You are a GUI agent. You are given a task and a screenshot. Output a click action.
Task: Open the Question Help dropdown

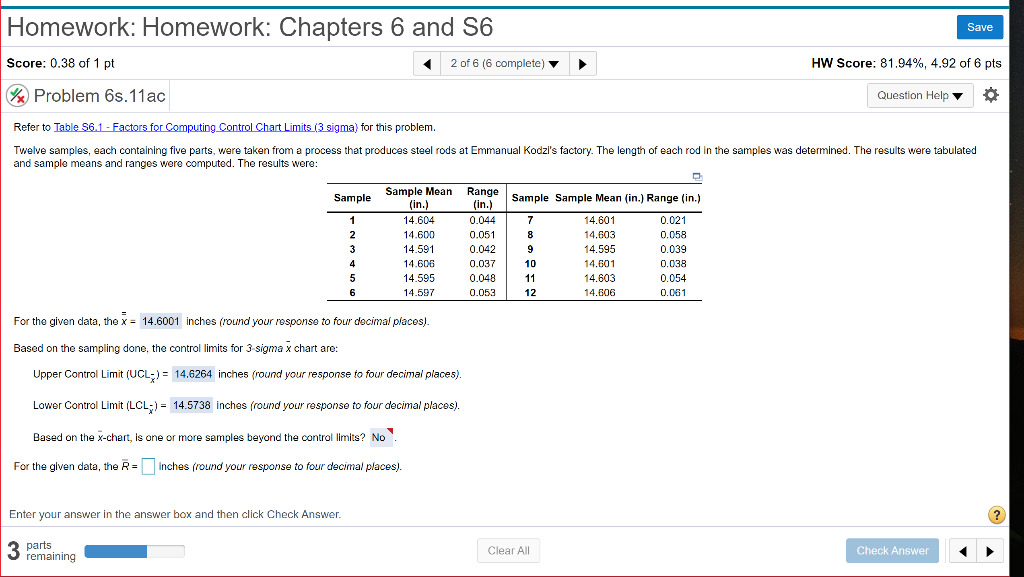(x=920, y=95)
